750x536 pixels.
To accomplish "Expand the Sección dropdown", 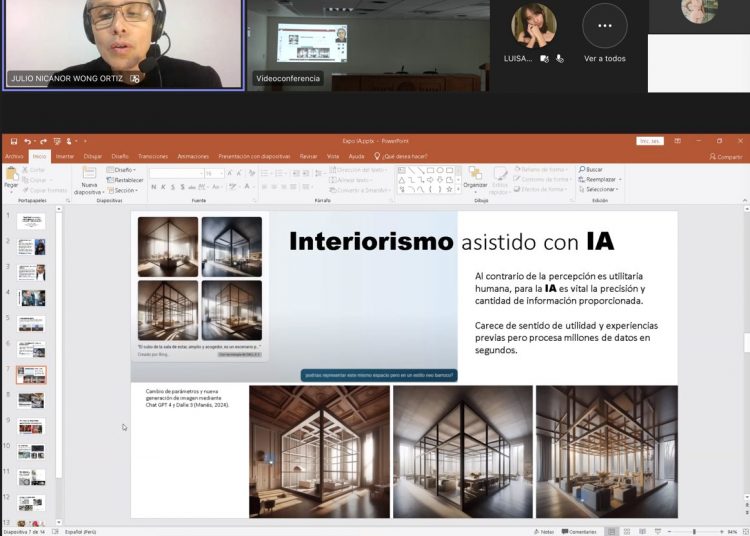I will pyautogui.click(x=124, y=190).
